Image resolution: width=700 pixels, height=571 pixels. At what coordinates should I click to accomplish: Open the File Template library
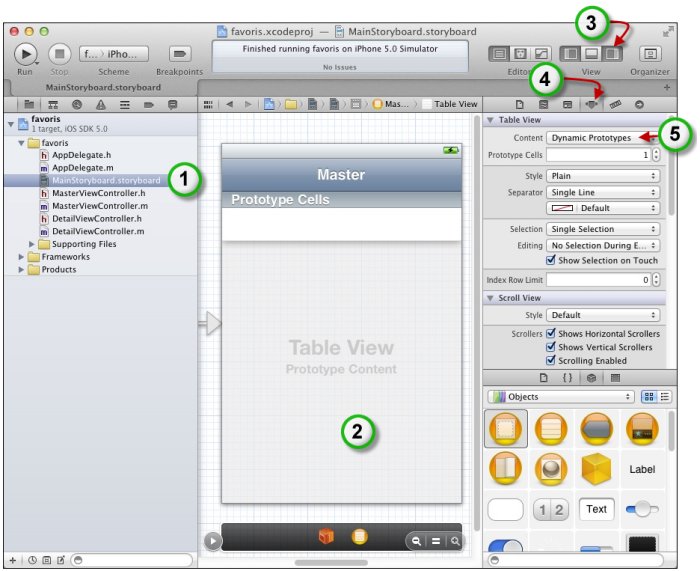(x=543, y=378)
